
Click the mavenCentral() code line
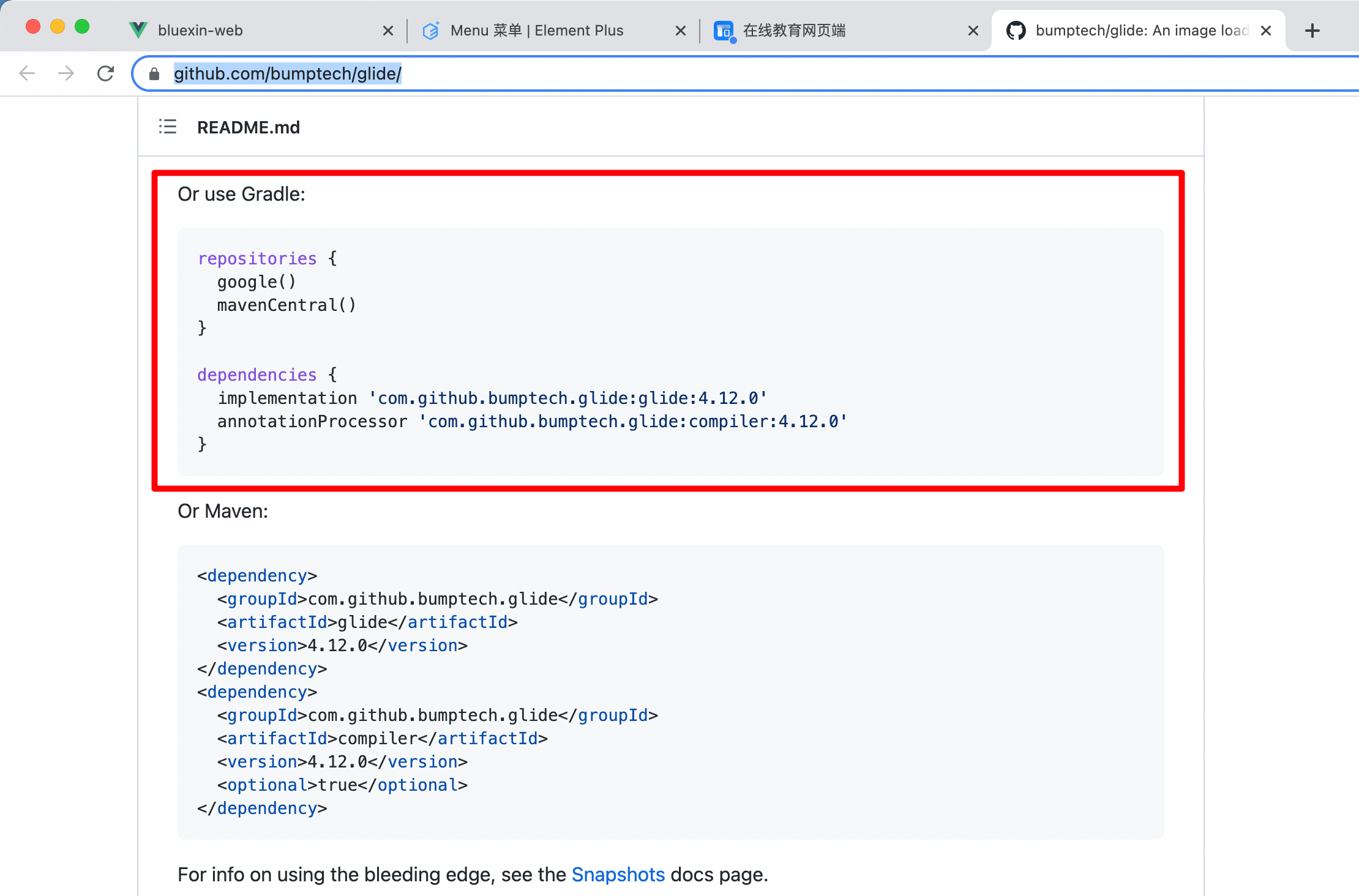[x=286, y=305]
